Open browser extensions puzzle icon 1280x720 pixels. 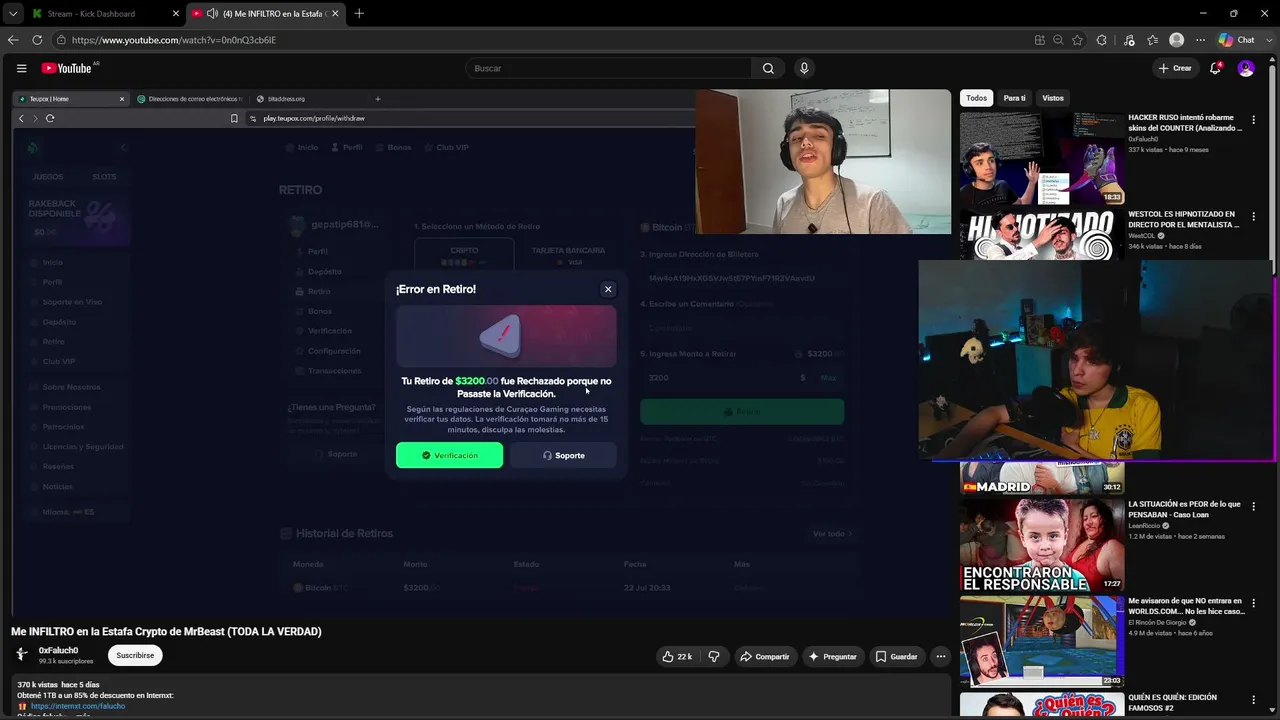click(x=1102, y=40)
